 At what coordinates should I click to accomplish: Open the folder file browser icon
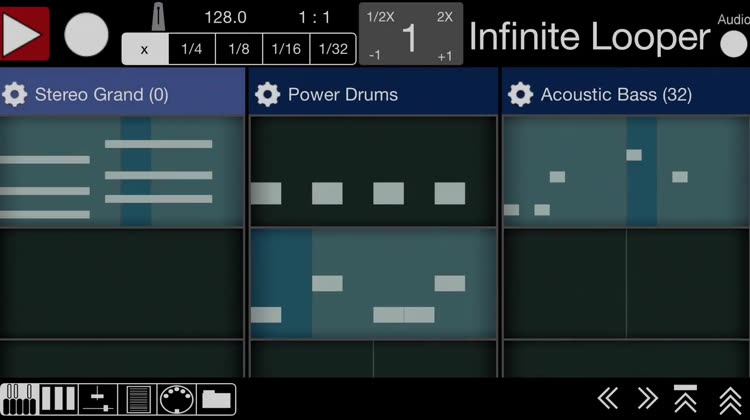216,399
